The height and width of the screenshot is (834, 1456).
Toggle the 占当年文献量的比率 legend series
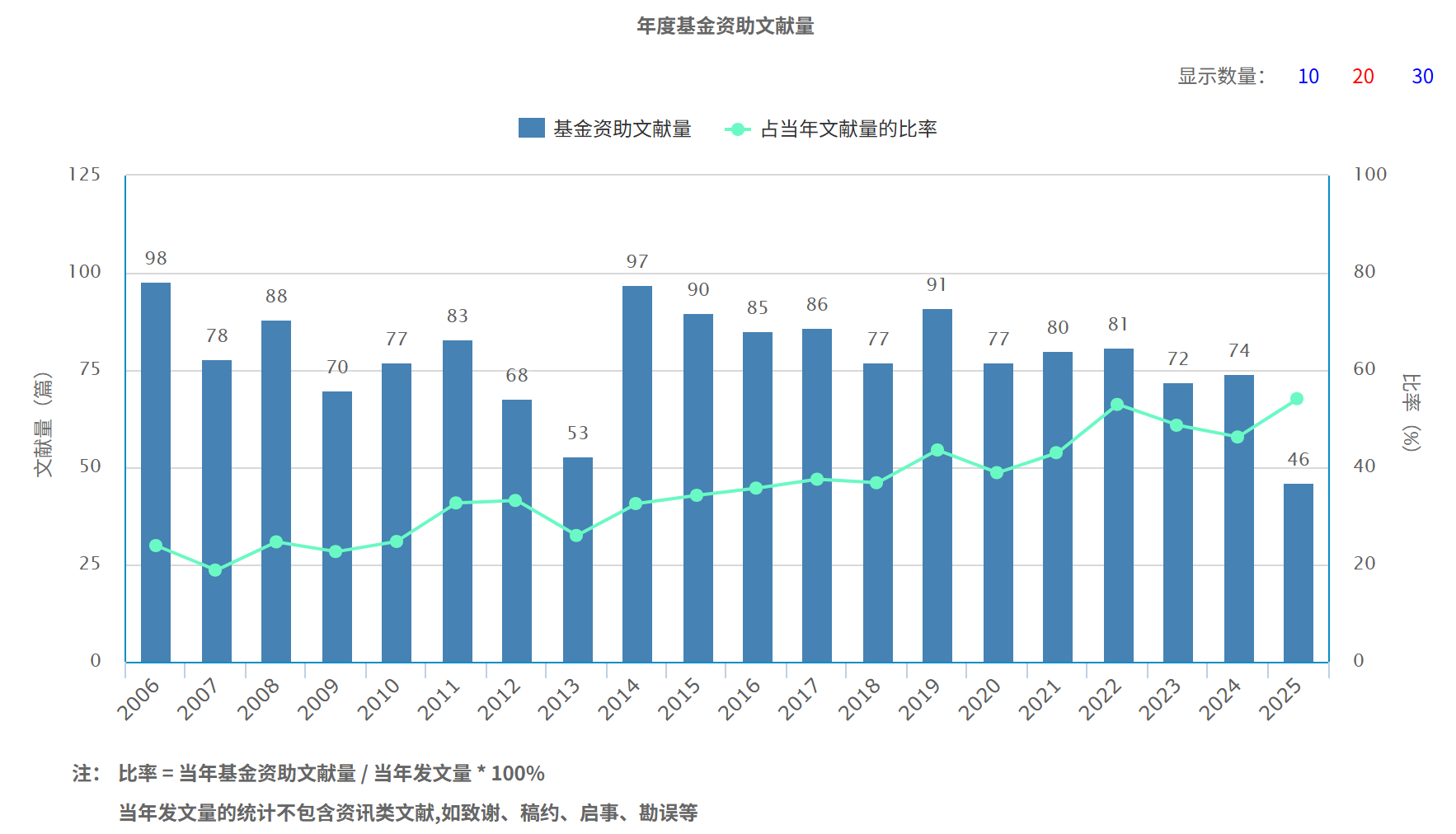pos(848,129)
